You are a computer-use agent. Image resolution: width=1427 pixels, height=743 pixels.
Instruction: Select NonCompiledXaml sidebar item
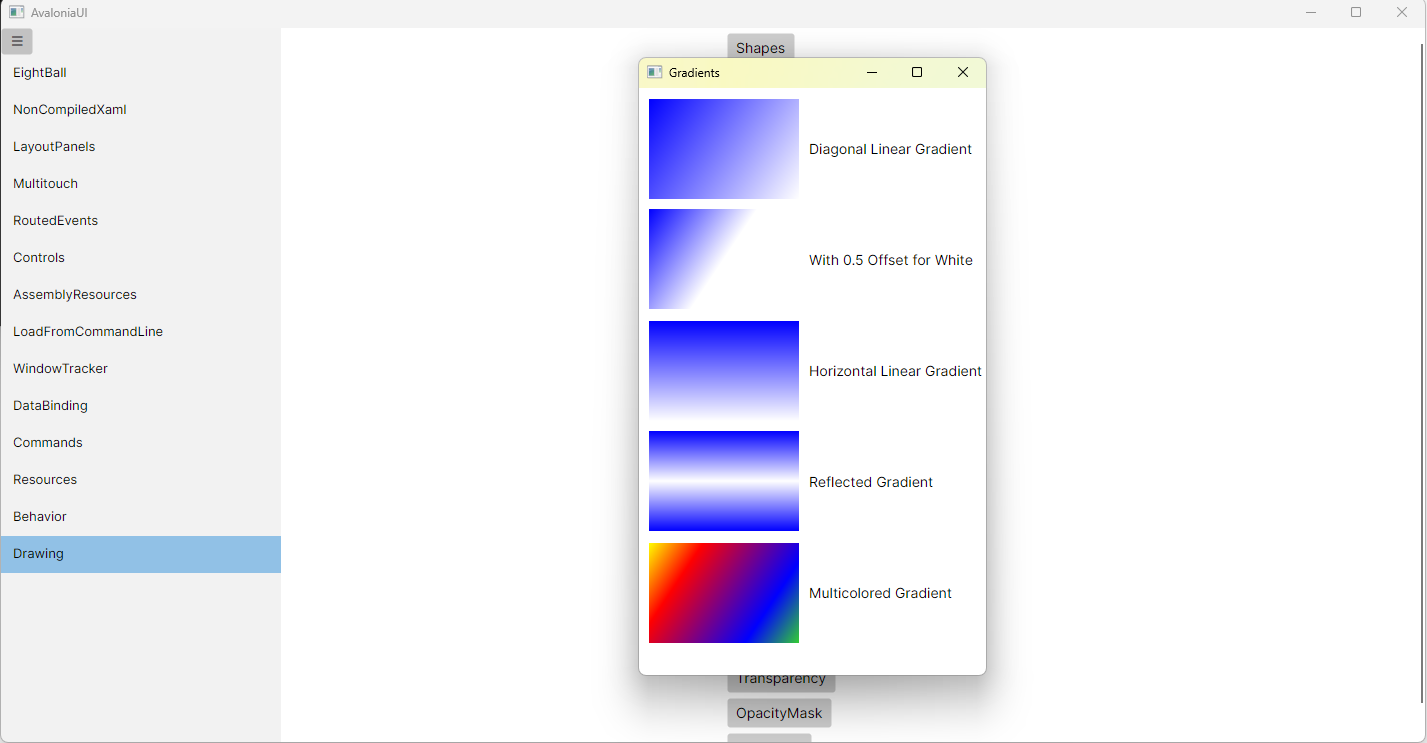(141, 110)
